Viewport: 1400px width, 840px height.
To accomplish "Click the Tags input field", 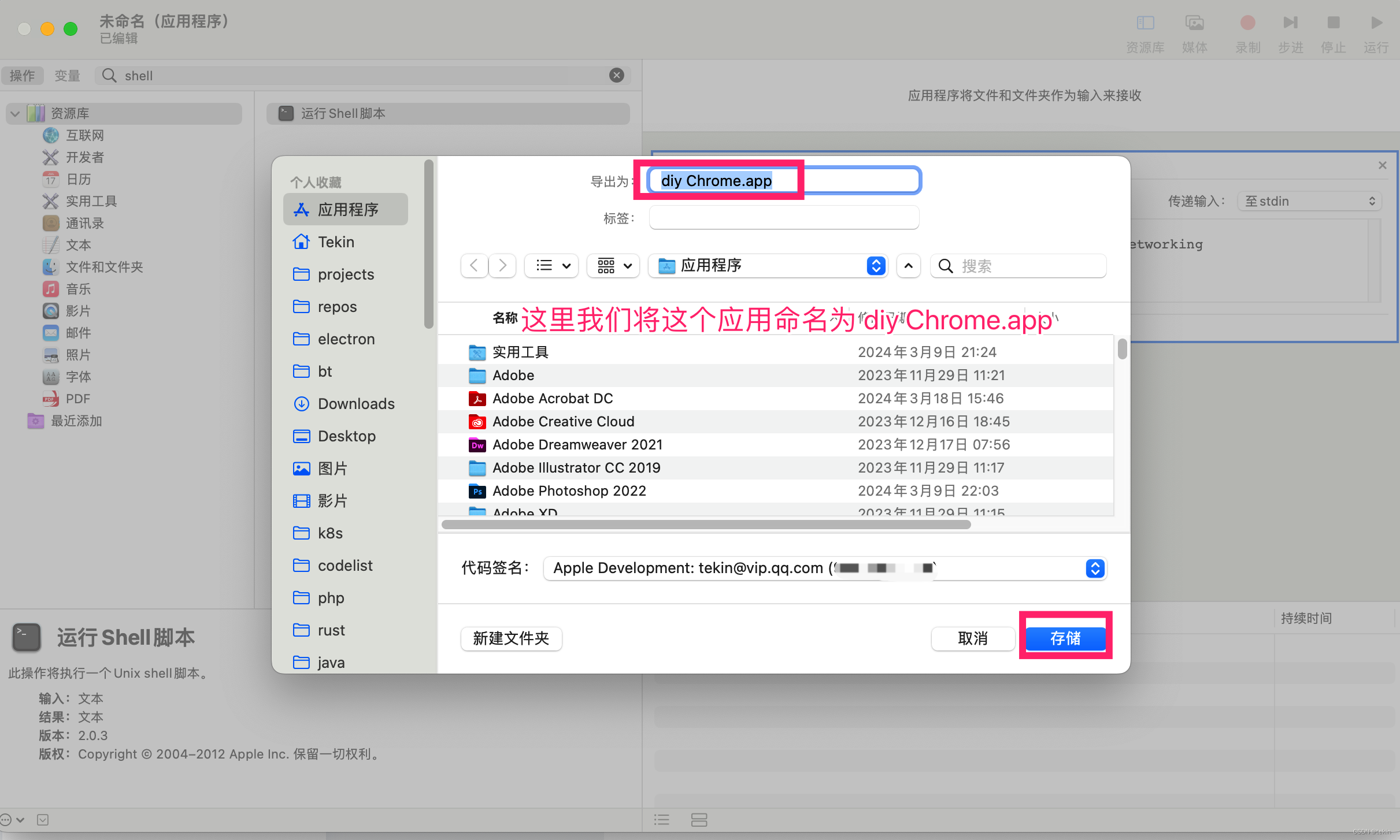I will point(784,218).
